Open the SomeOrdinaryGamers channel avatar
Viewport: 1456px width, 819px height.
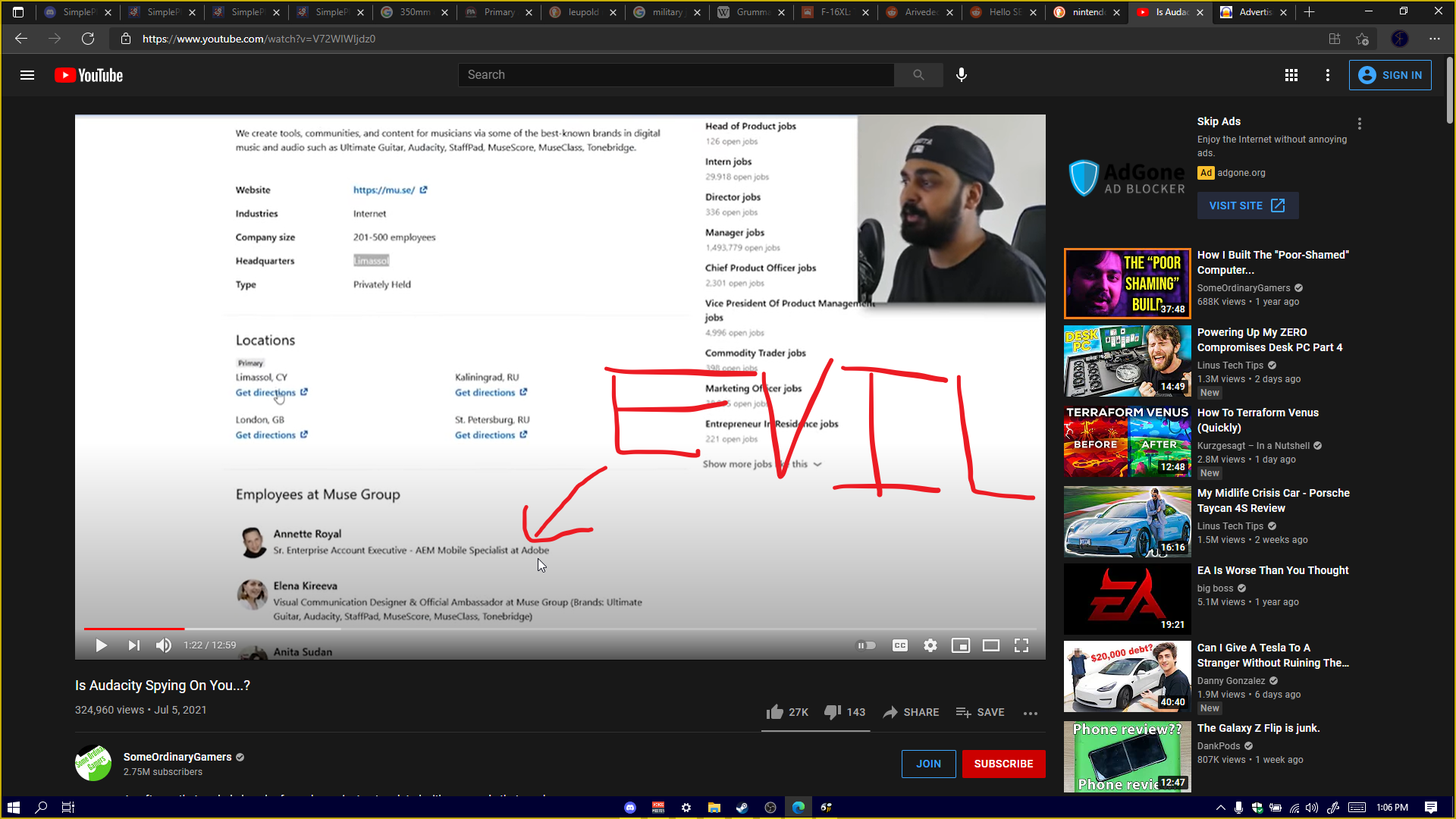[x=93, y=763]
